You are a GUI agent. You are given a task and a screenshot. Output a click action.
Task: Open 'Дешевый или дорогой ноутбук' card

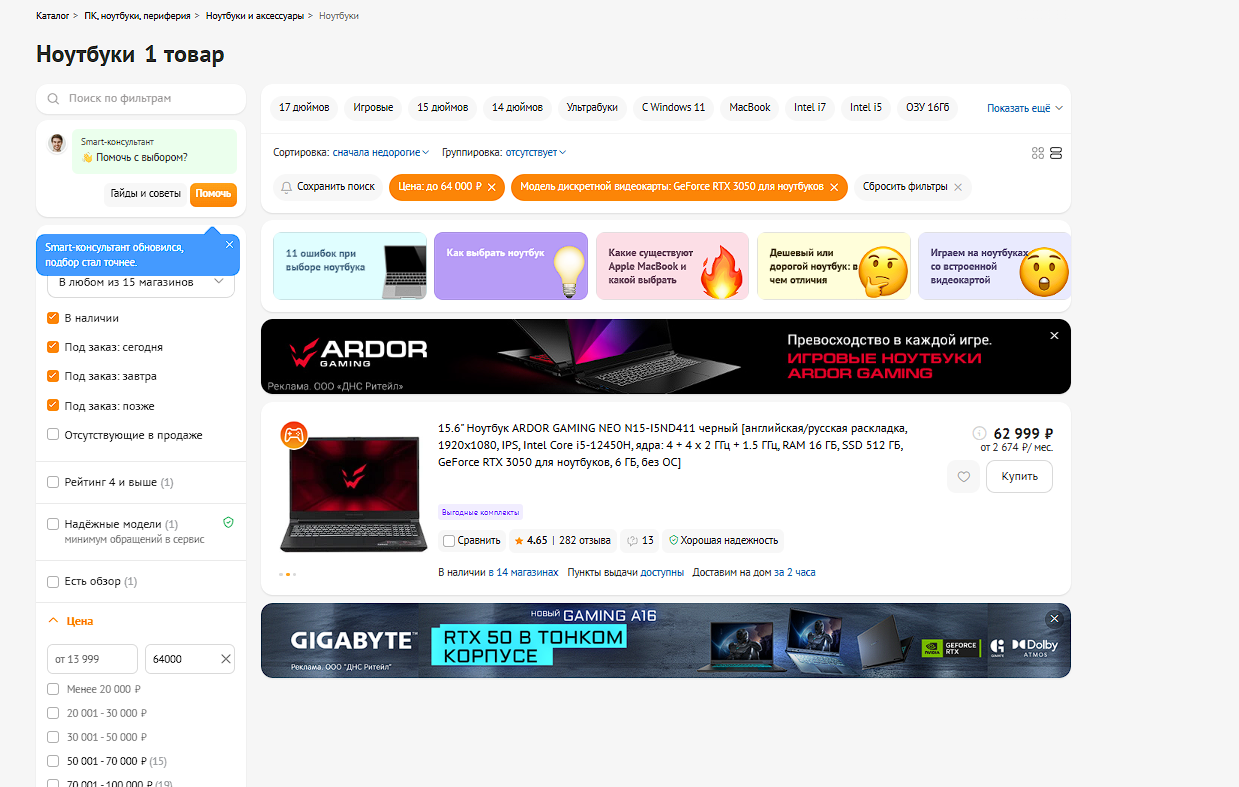[834, 266]
